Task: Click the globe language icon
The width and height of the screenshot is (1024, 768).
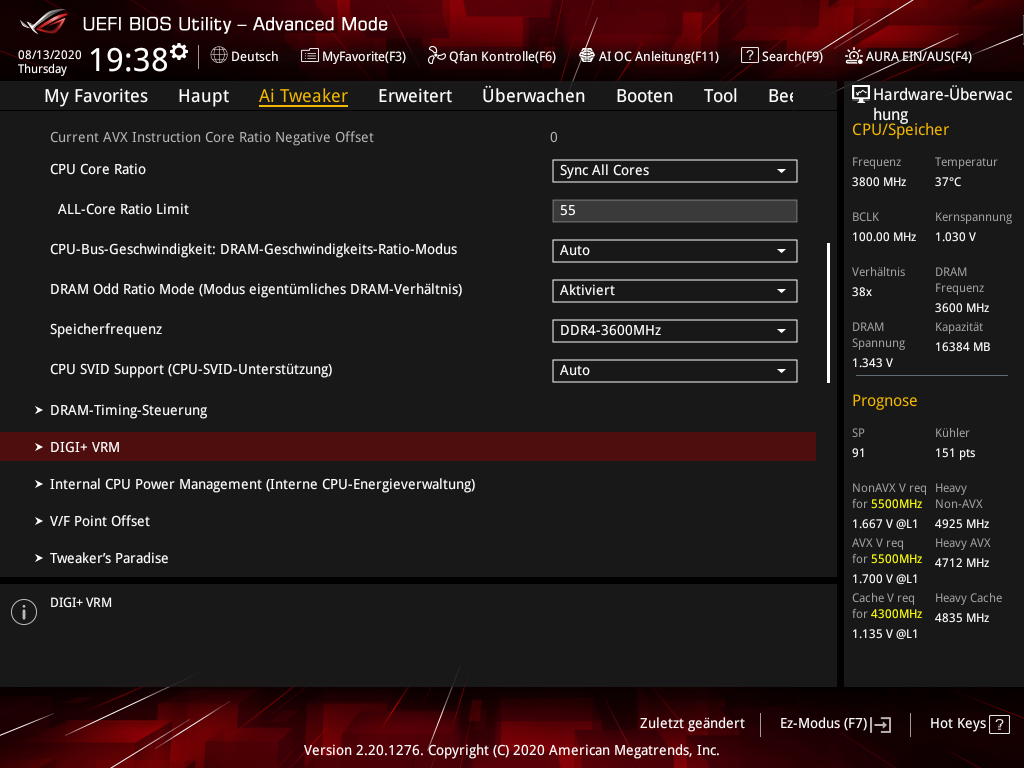Action: [x=219, y=56]
